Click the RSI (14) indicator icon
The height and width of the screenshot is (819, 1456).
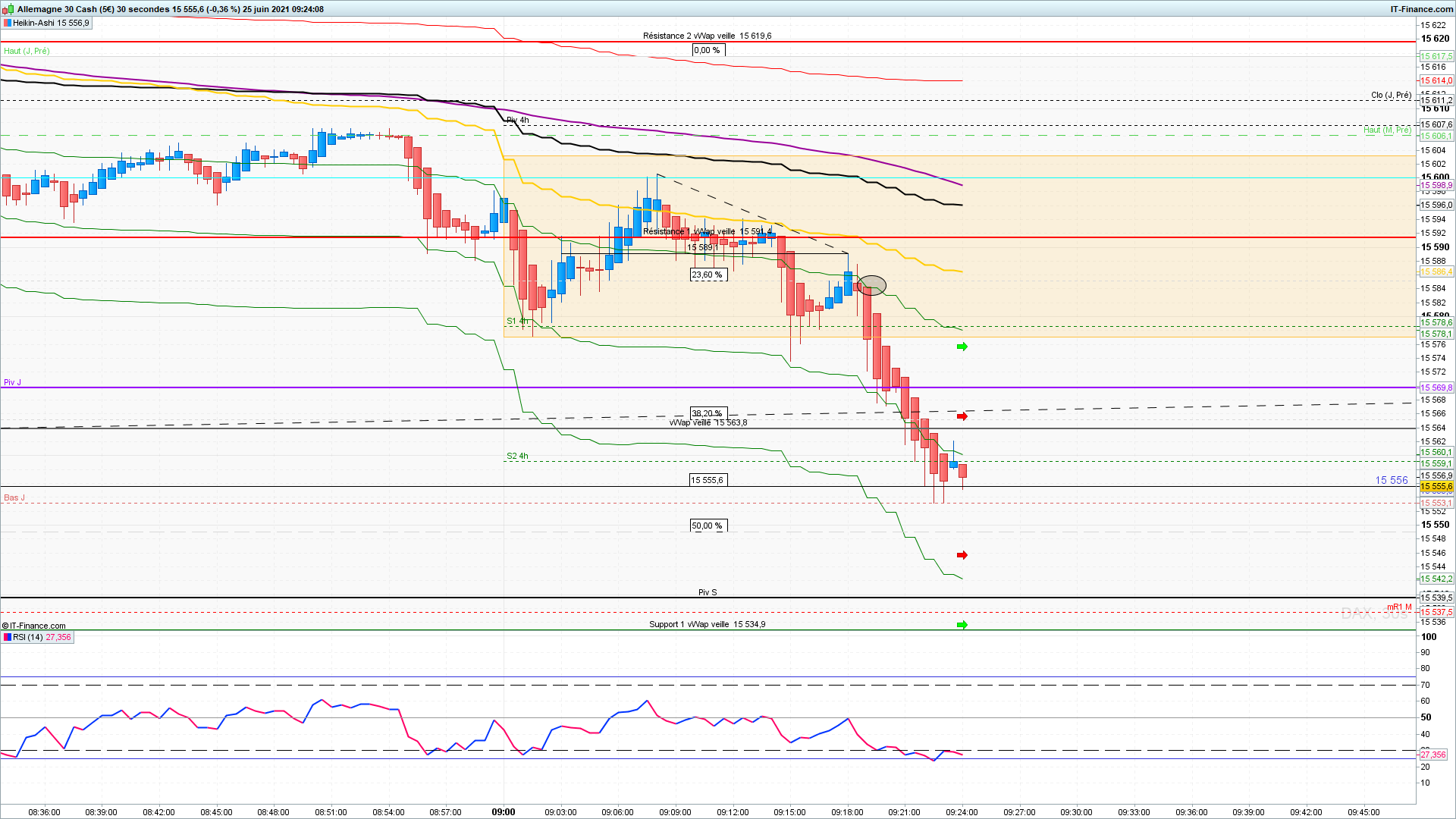(x=7, y=637)
